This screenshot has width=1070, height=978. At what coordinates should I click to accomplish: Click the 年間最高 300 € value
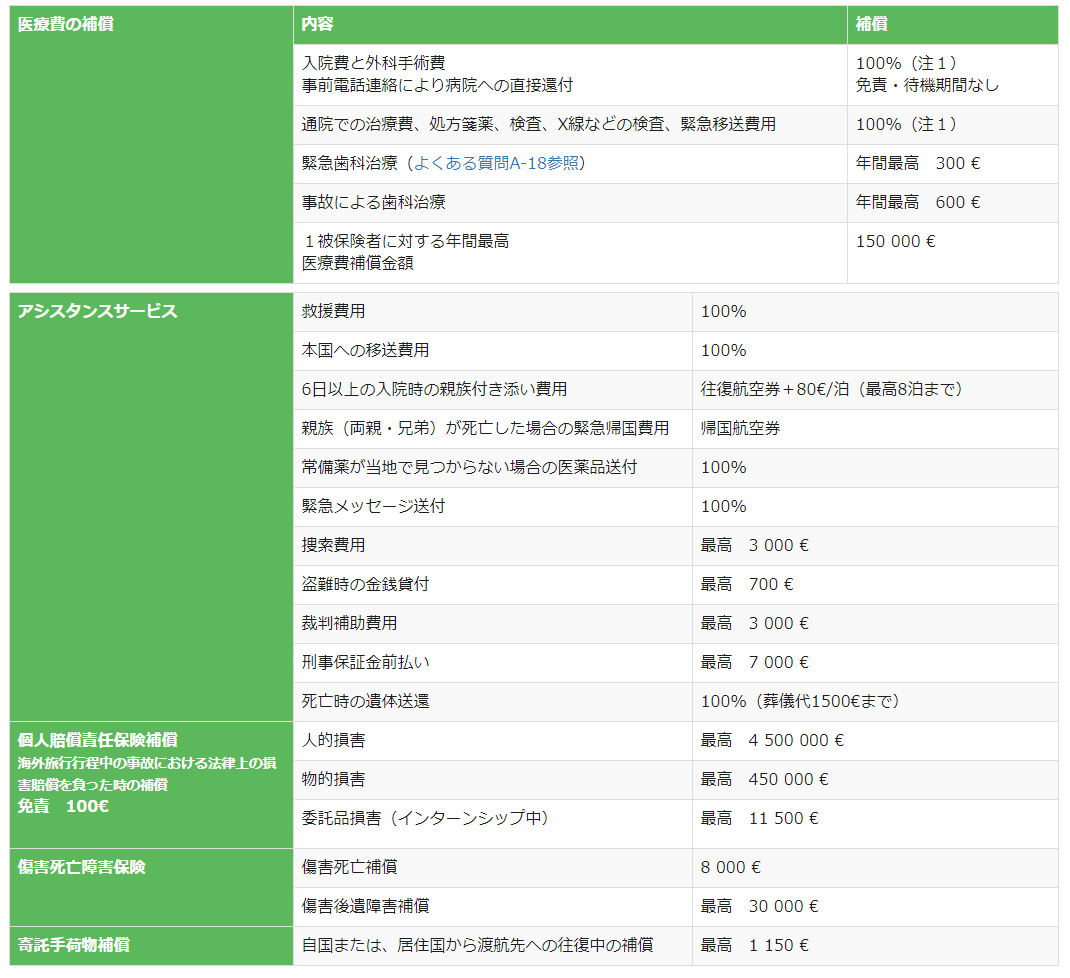[x=917, y=163]
